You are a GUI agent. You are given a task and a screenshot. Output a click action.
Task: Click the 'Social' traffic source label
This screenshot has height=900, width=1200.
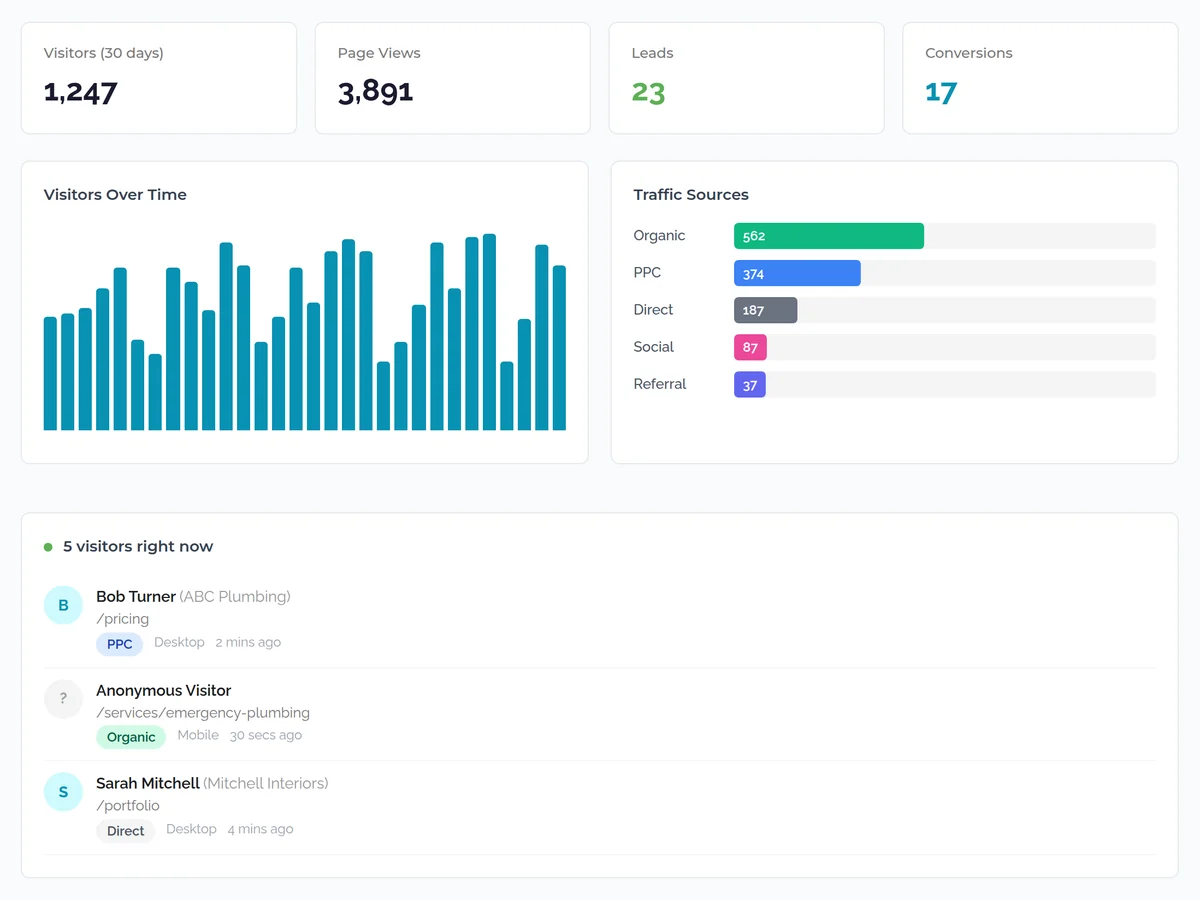pyautogui.click(x=653, y=347)
